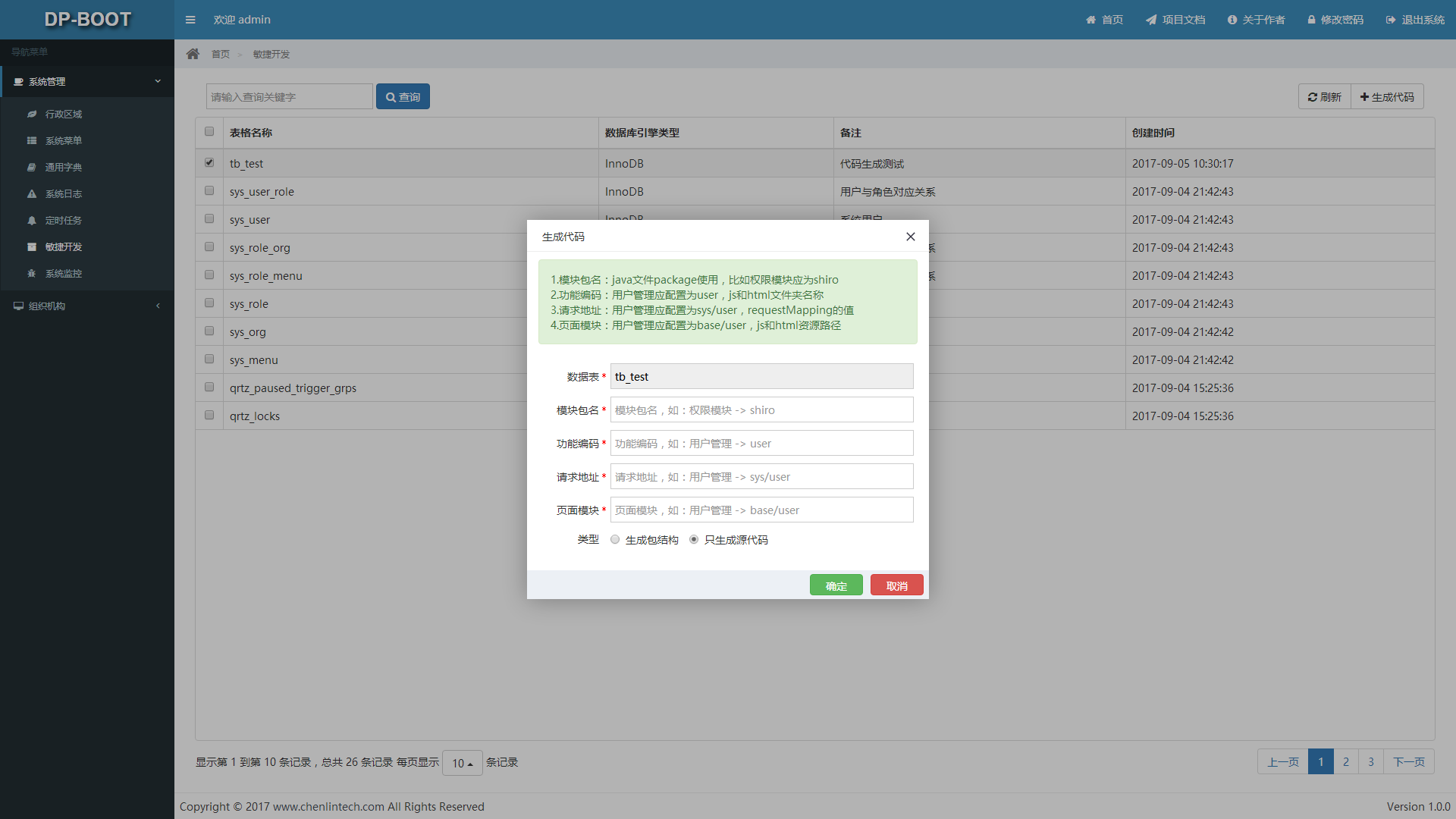The width and height of the screenshot is (1456, 819).
Task: Focus the 功能编码 input field
Action: click(x=761, y=443)
